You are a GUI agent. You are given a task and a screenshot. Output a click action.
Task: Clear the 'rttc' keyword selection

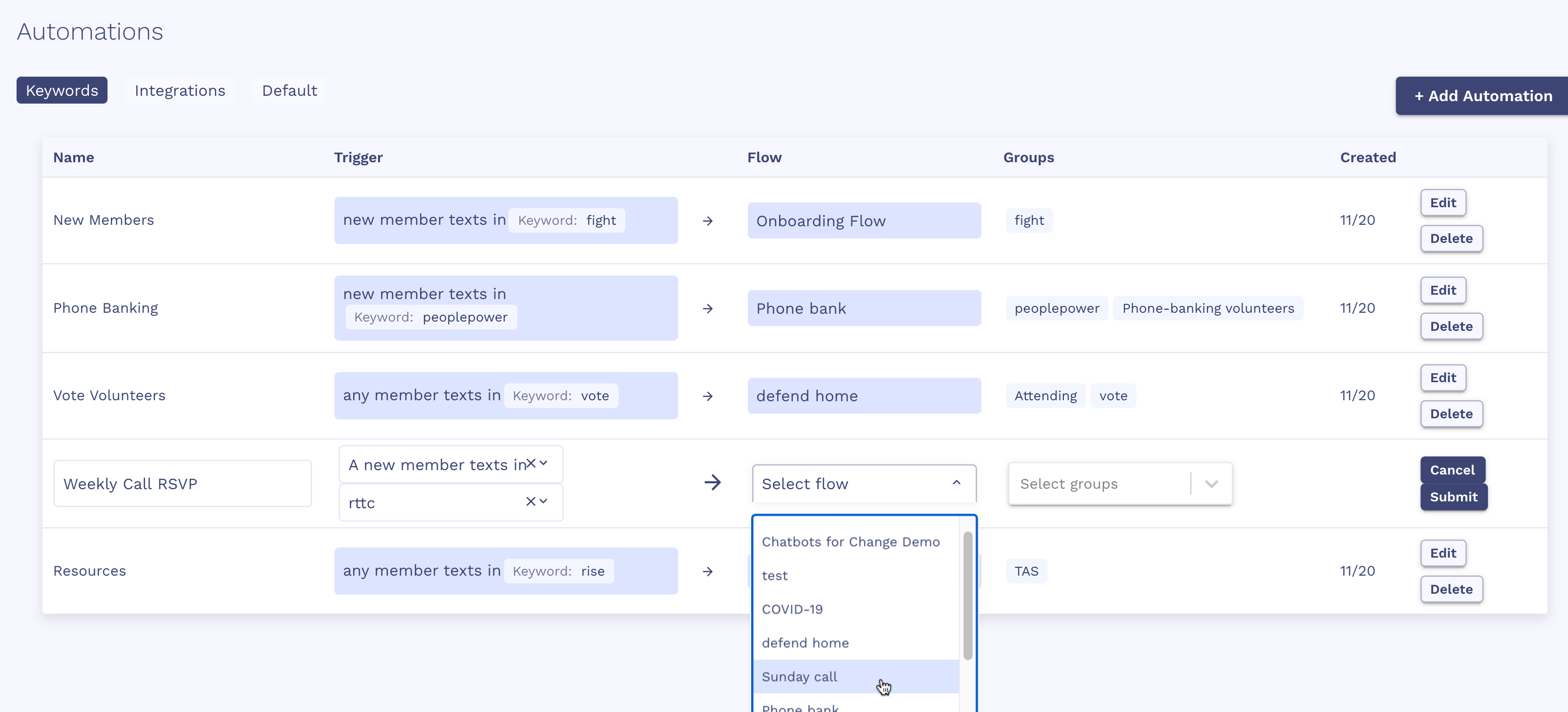coord(531,501)
